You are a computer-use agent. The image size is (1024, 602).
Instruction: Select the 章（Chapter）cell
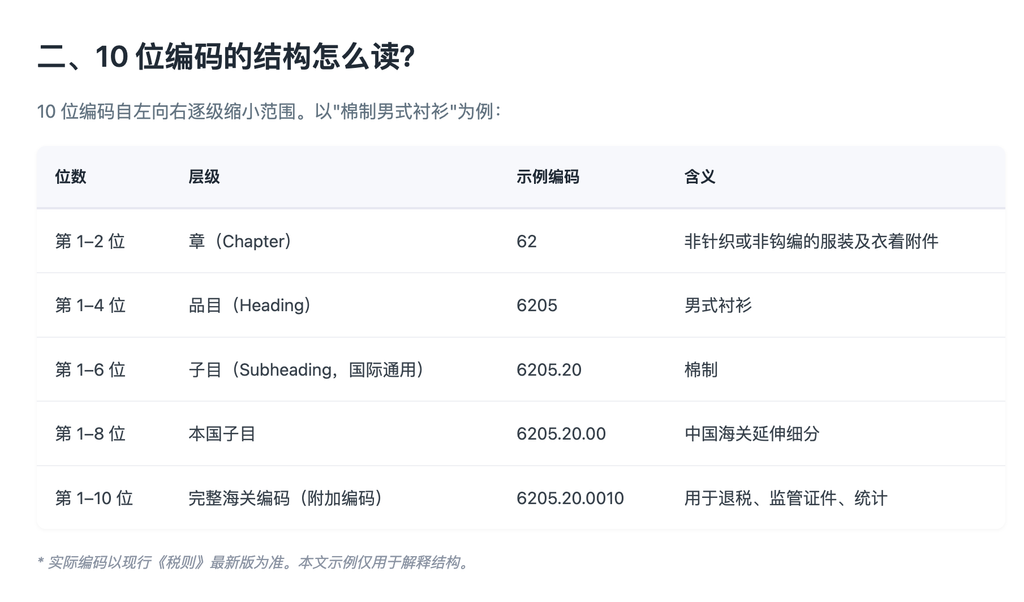[x=240, y=242]
